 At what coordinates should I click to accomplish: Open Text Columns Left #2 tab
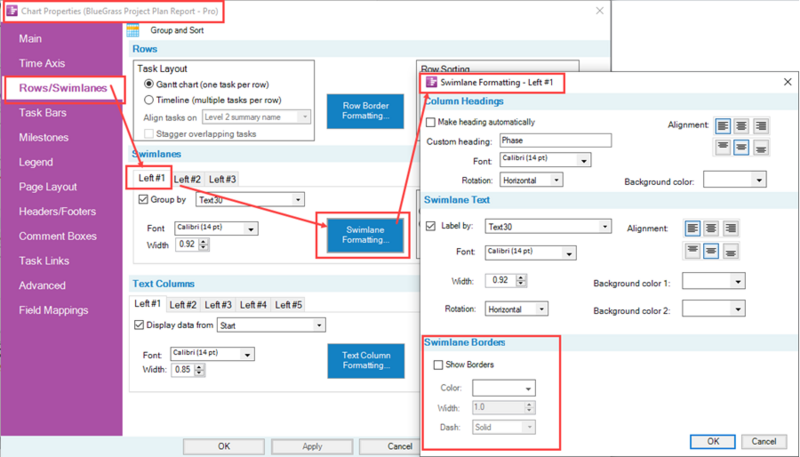point(183,305)
